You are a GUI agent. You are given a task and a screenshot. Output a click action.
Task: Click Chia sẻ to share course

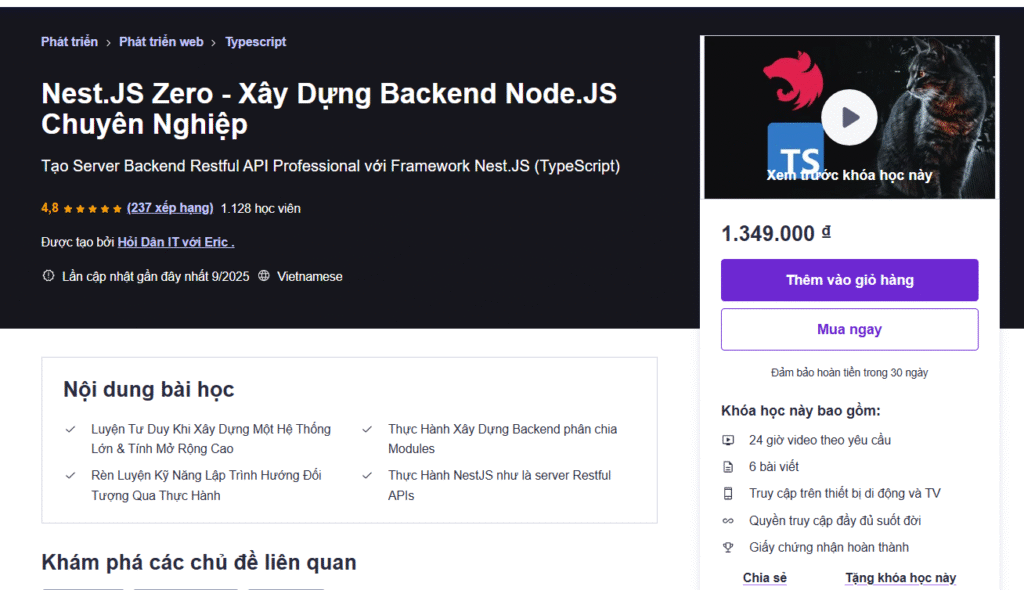pos(765,578)
